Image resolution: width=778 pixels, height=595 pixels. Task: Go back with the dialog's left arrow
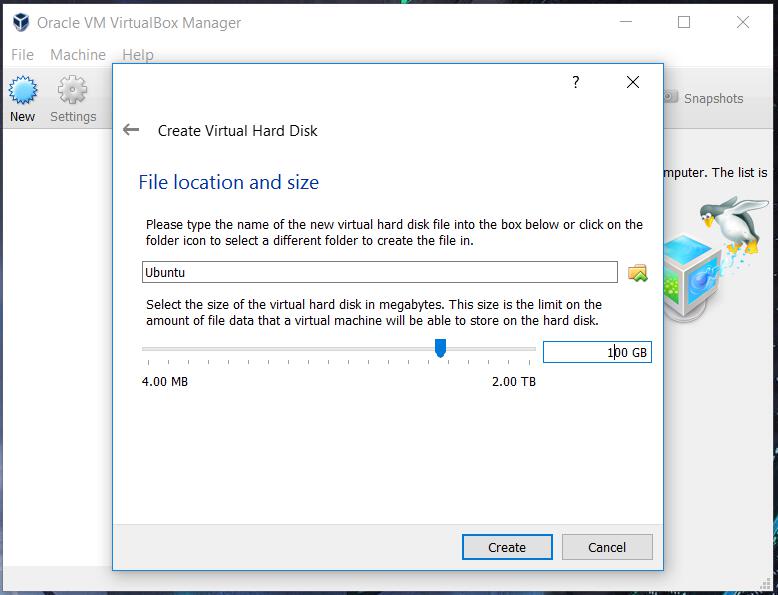click(131, 130)
